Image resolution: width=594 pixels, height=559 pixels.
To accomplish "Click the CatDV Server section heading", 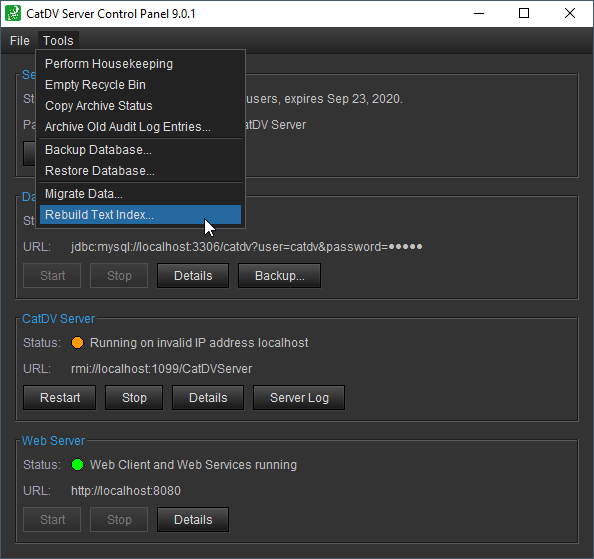I will pyautogui.click(x=58, y=319).
